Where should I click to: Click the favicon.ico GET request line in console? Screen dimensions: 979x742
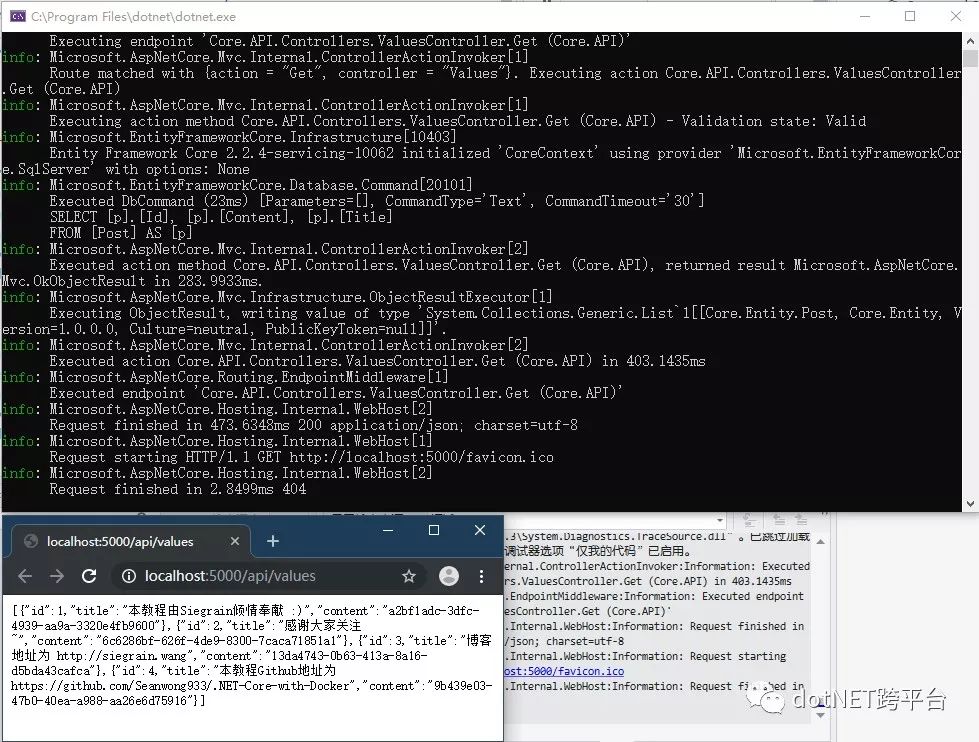[x=302, y=457]
